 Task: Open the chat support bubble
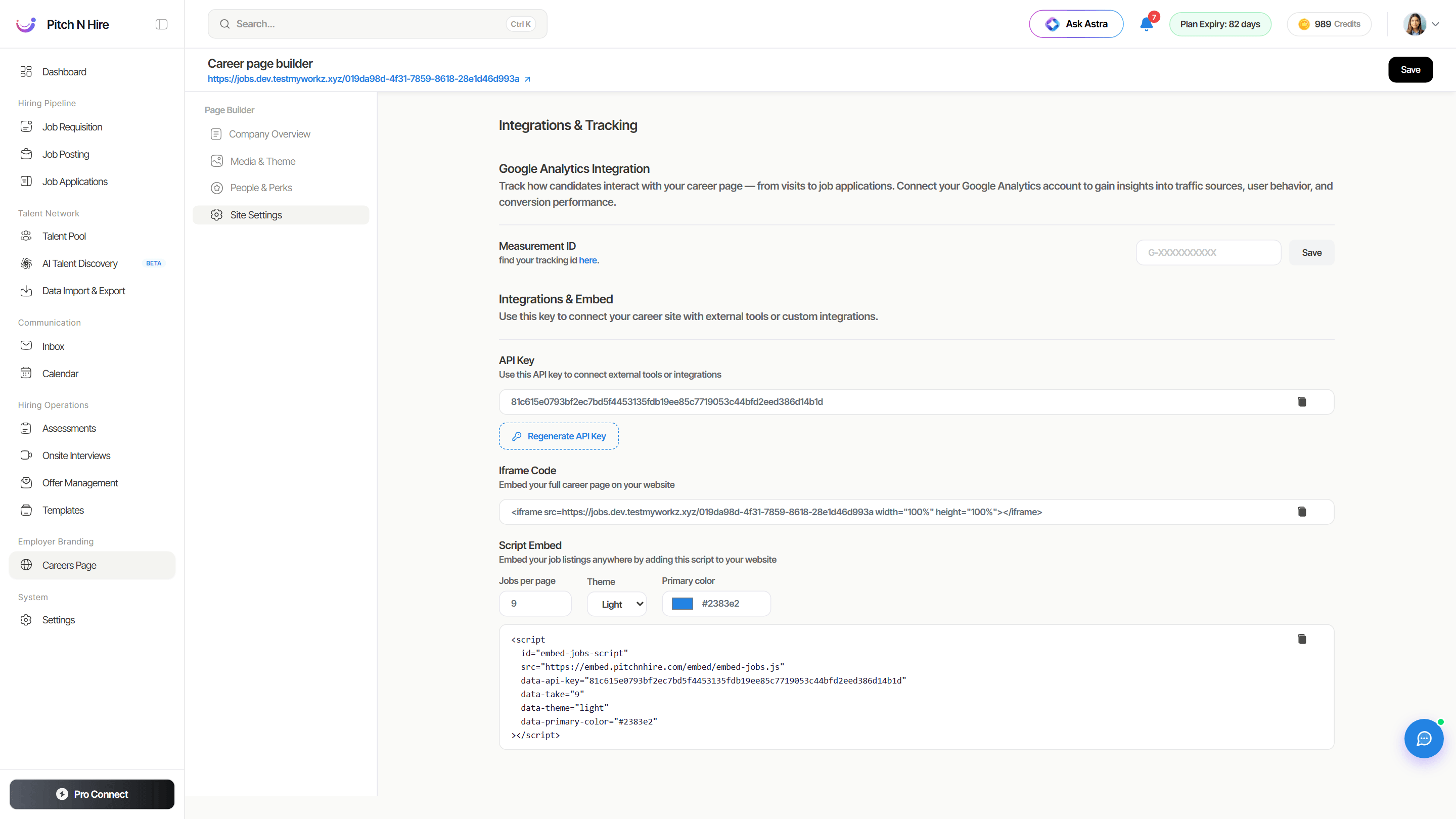pos(1424,738)
